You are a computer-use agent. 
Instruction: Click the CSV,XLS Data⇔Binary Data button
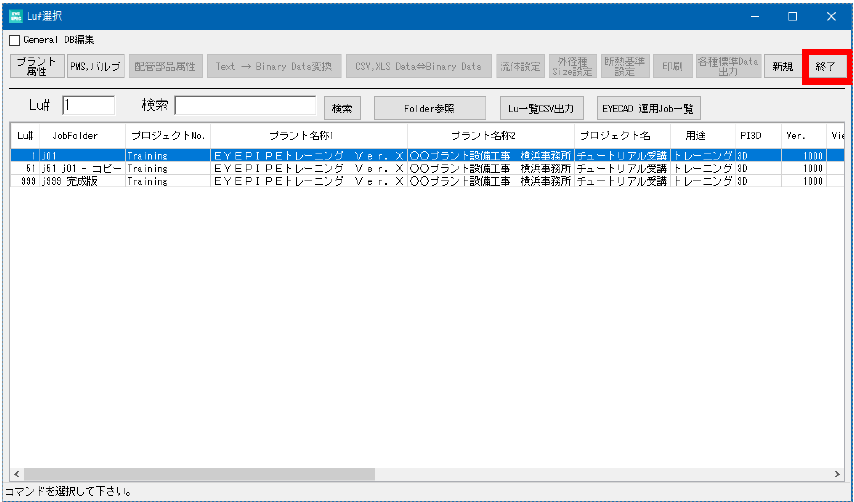tap(418, 66)
